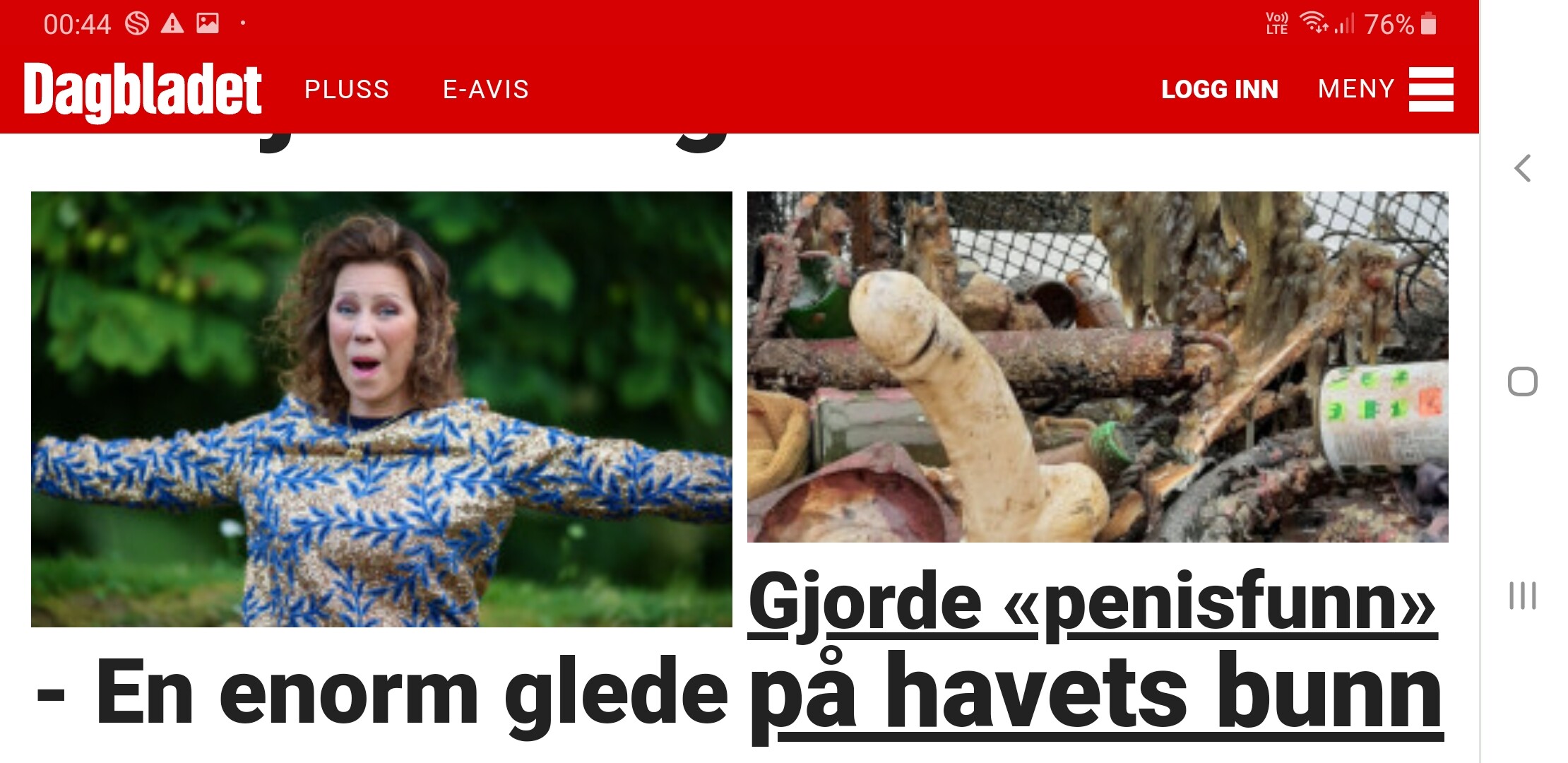Open the «En enorm glede» headline
The height and width of the screenshot is (763, 1568).
(382, 692)
